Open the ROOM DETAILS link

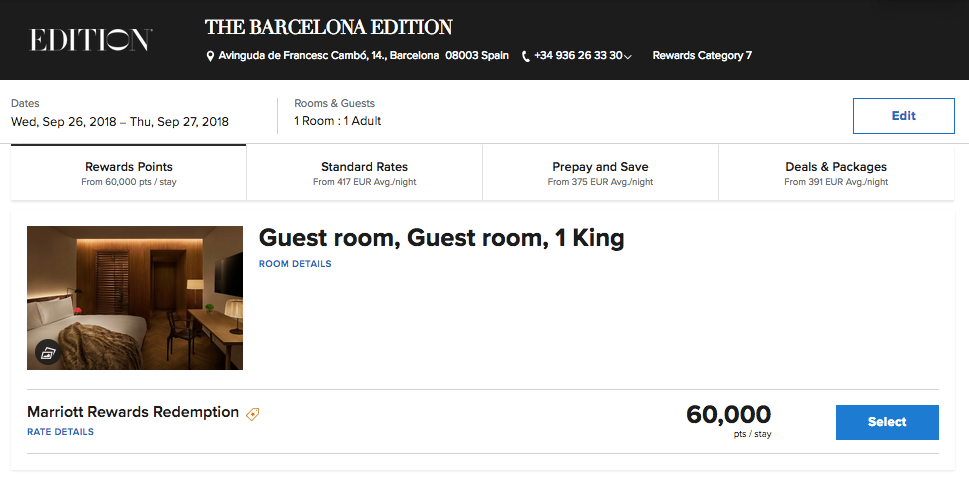(x=295, y=264)
